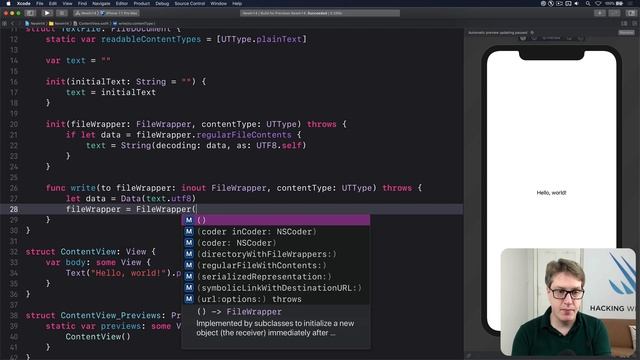Open the project folder in the jump bar

tap(59, 24)
